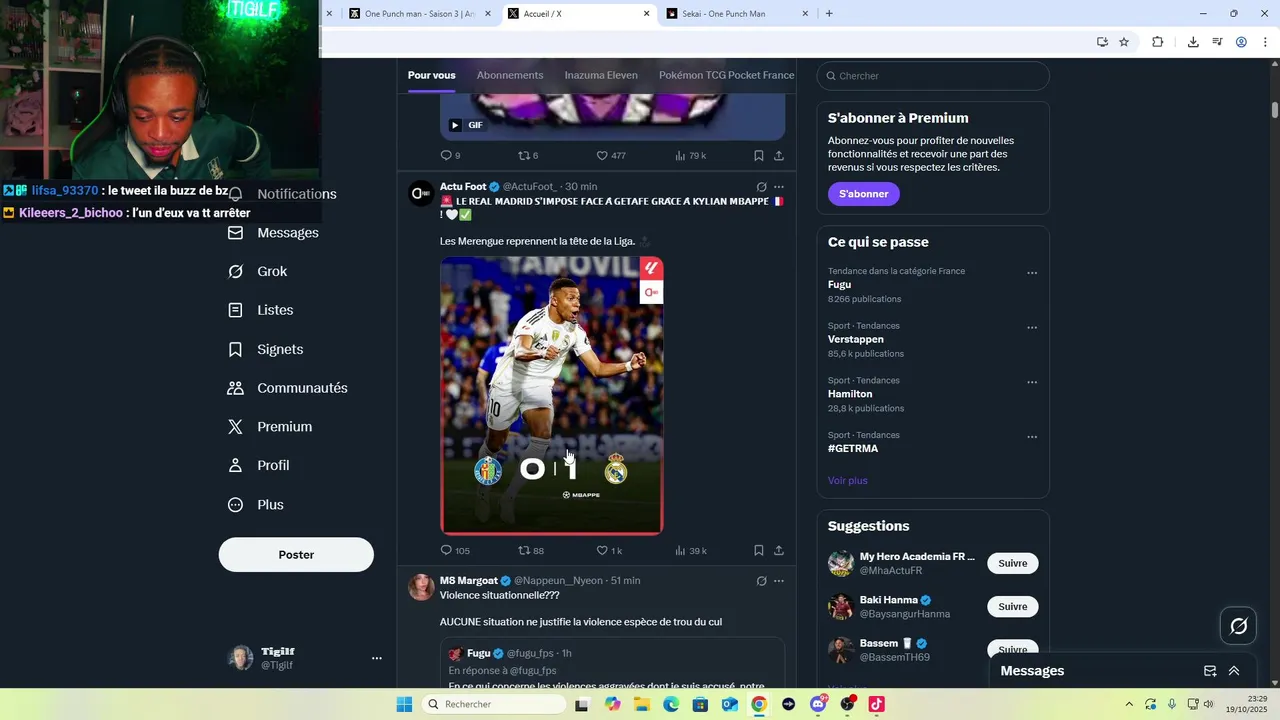
Task: Open the Verstappen trend
Action: [856, 340]
